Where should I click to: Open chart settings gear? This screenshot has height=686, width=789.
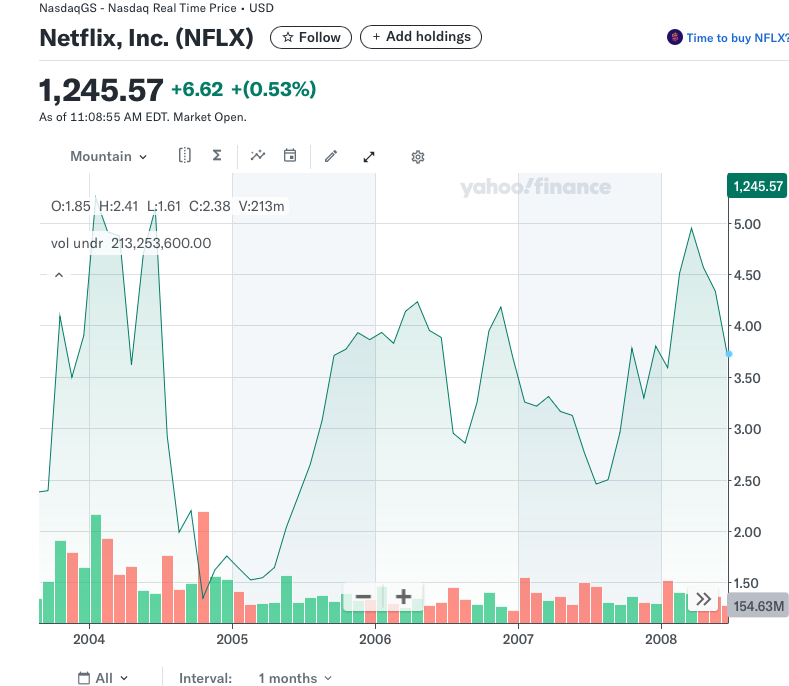(418, 157)
